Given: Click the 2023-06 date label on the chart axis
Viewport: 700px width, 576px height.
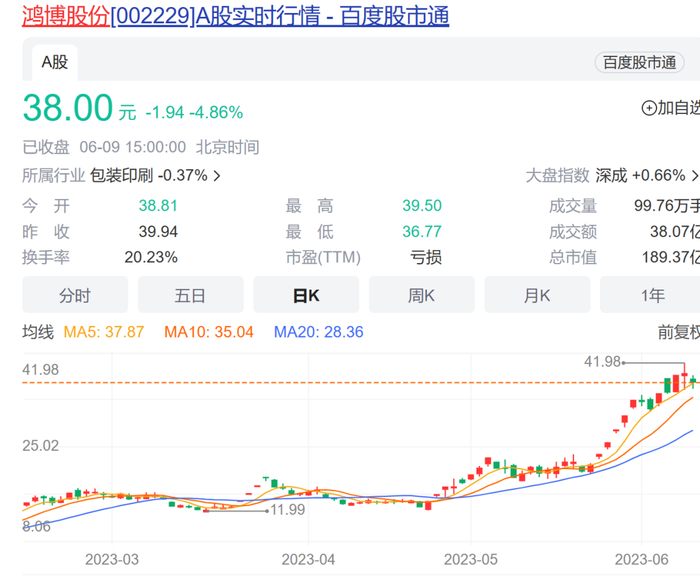Looking at the screenshot, I should (642, 559).
